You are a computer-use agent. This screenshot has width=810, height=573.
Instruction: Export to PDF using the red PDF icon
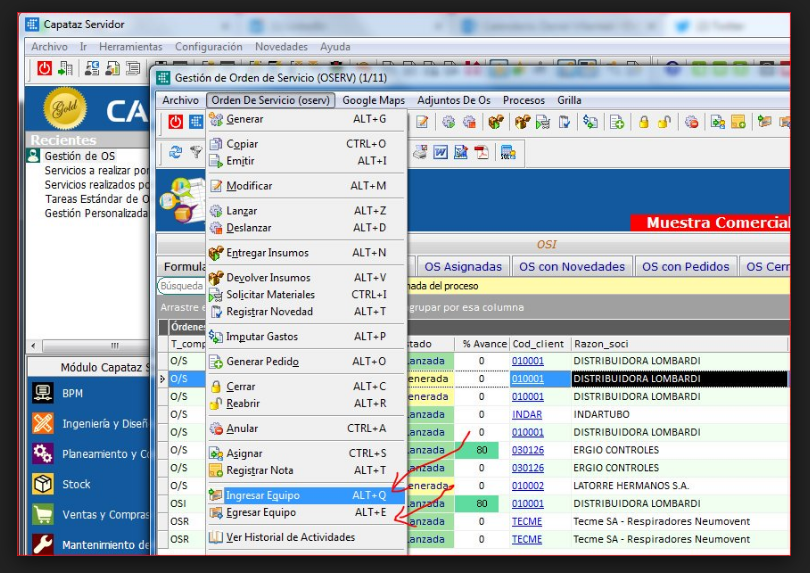[x=482, y=152]
